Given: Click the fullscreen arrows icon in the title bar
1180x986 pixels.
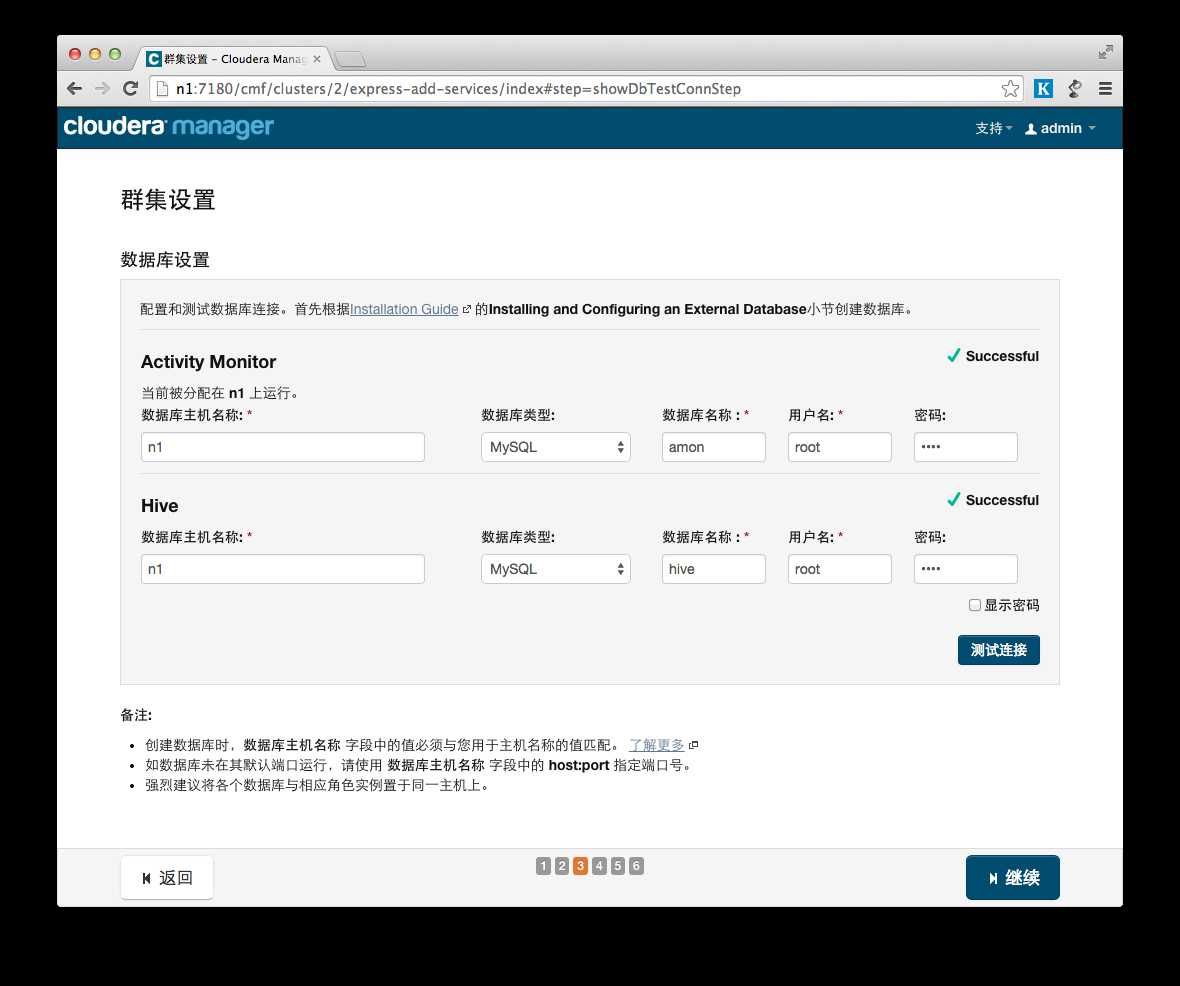Looking at the screenshot, I should pyautogui.click(x=1105, y=52).
